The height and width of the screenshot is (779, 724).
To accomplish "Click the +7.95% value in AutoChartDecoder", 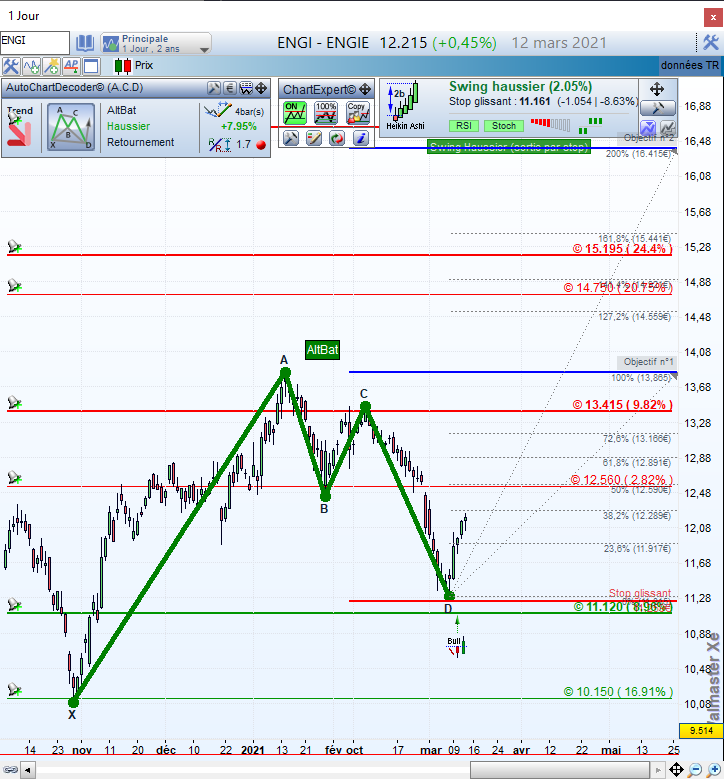I will pyautogui.click(x=239, y=127).
